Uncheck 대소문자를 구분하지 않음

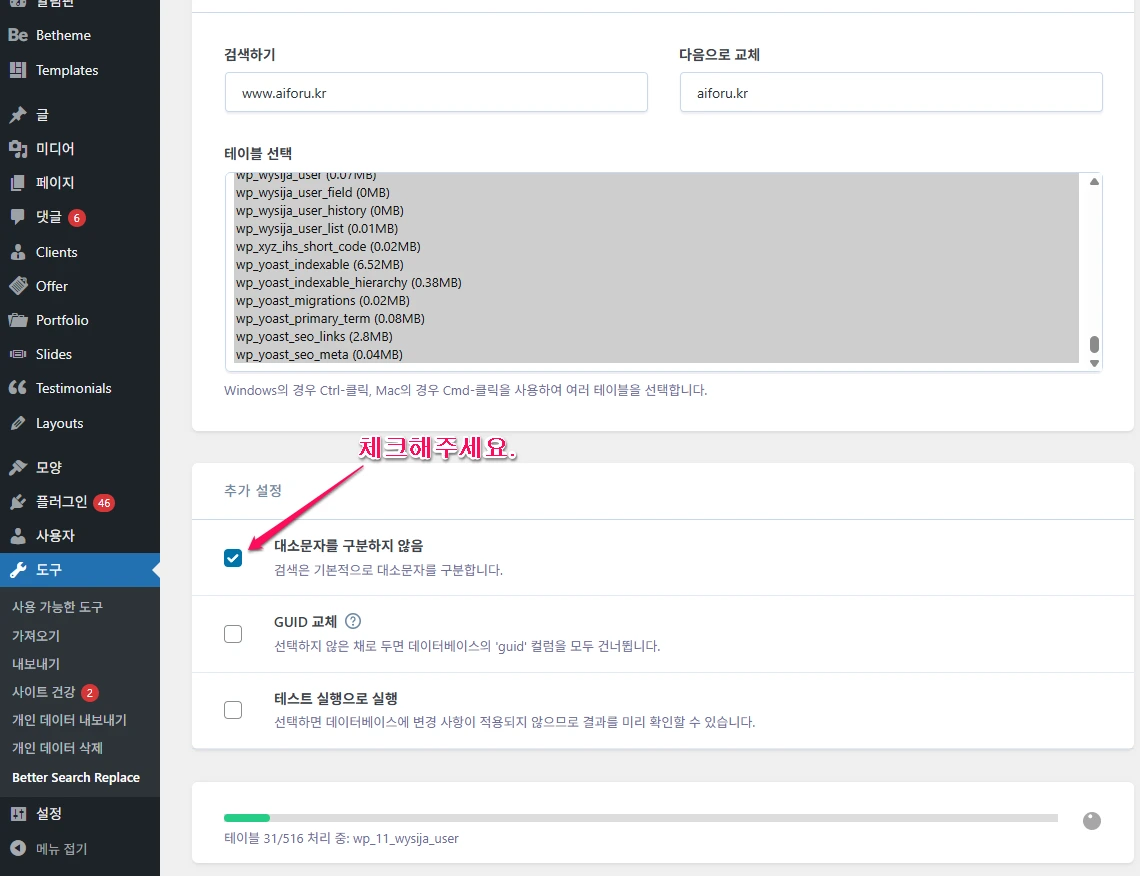coord(233,558)
